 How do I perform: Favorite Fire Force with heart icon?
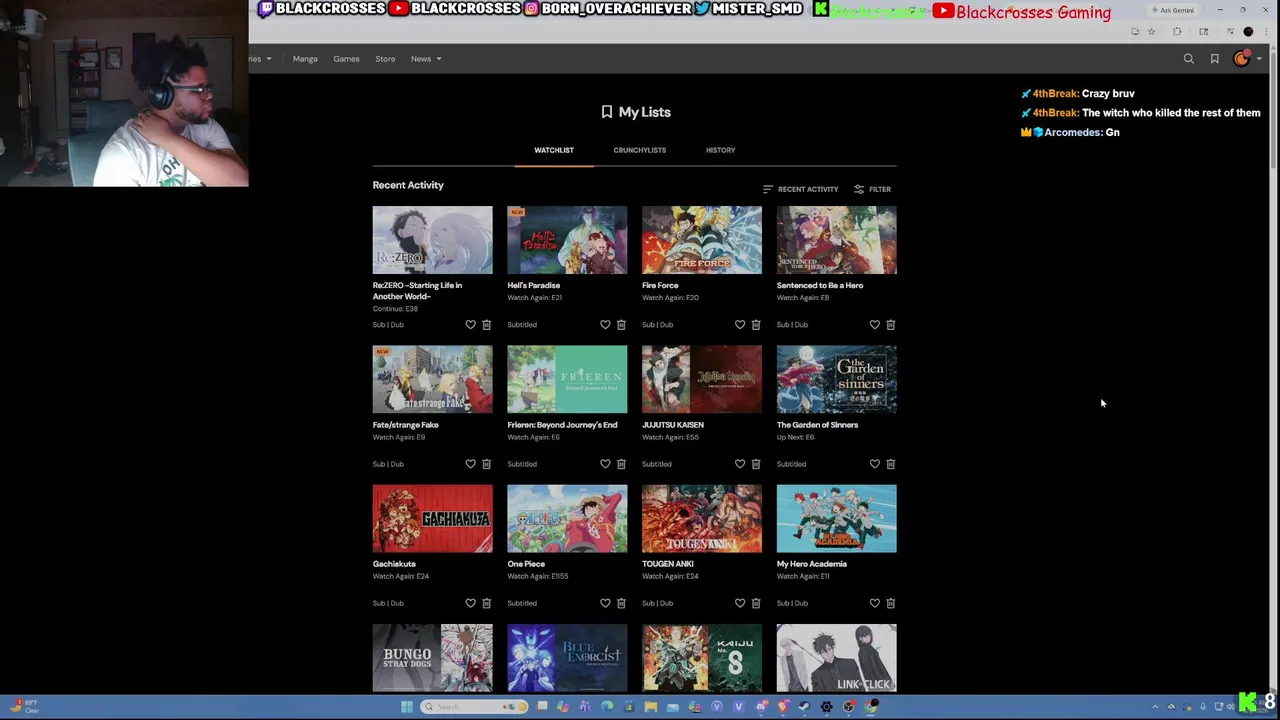(x=740, y=325)
